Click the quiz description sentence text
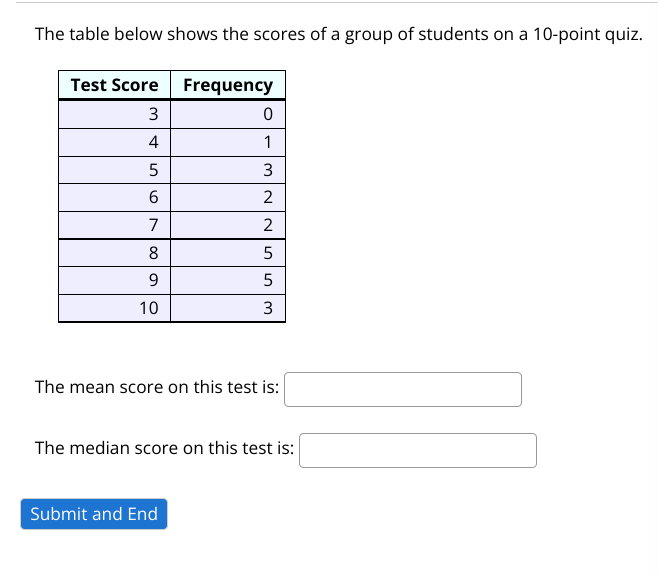 pos(339,34)
